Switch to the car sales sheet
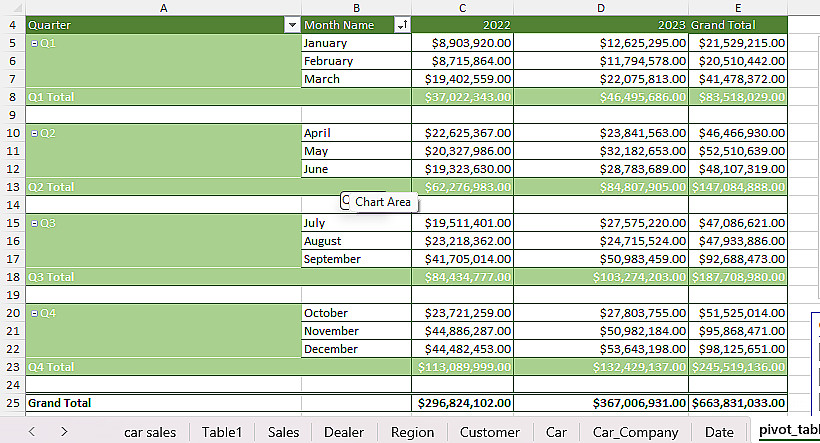This screenshot has width=820, height=443. [x=150, y=432]
